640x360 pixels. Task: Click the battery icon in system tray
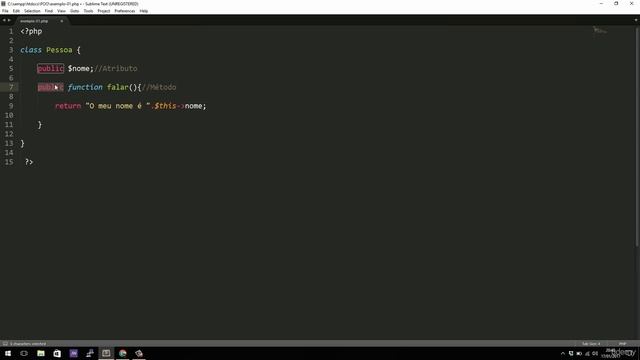(x=579, y=353)
